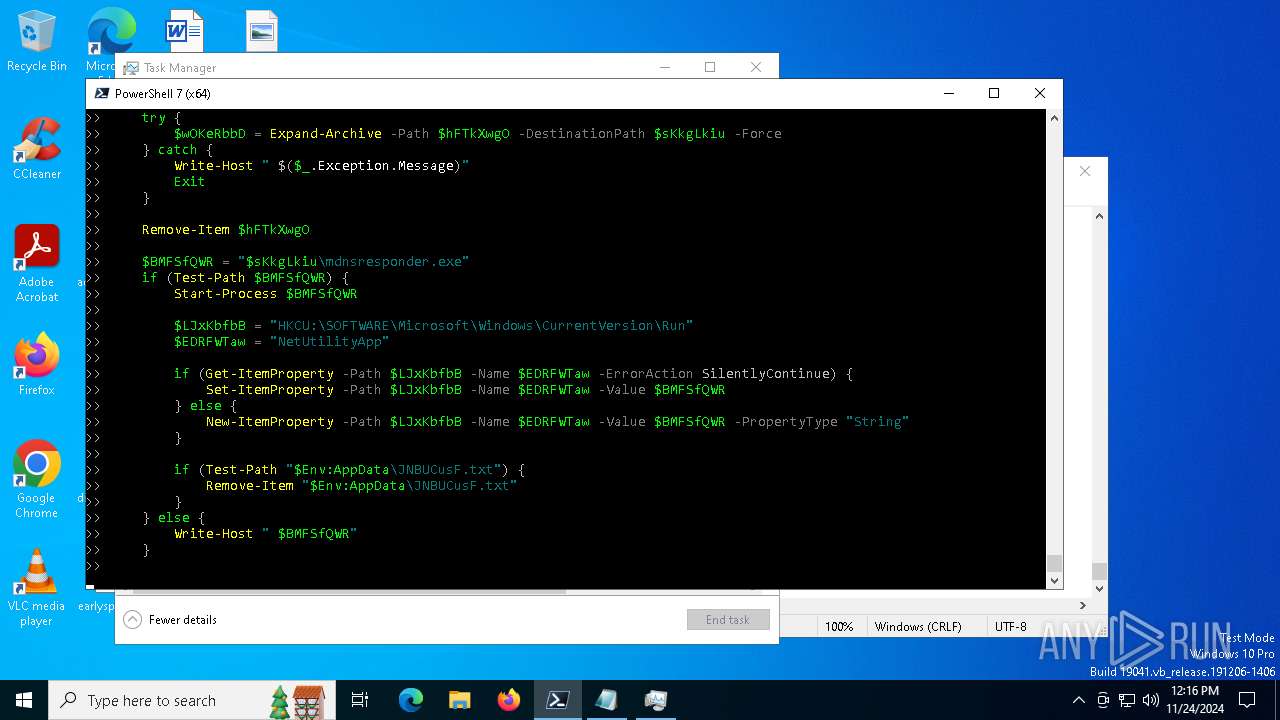This screenshot has height=720, width=1280.
Task: Click the 100% zoom status in Notepad
Action: point(839,627)
